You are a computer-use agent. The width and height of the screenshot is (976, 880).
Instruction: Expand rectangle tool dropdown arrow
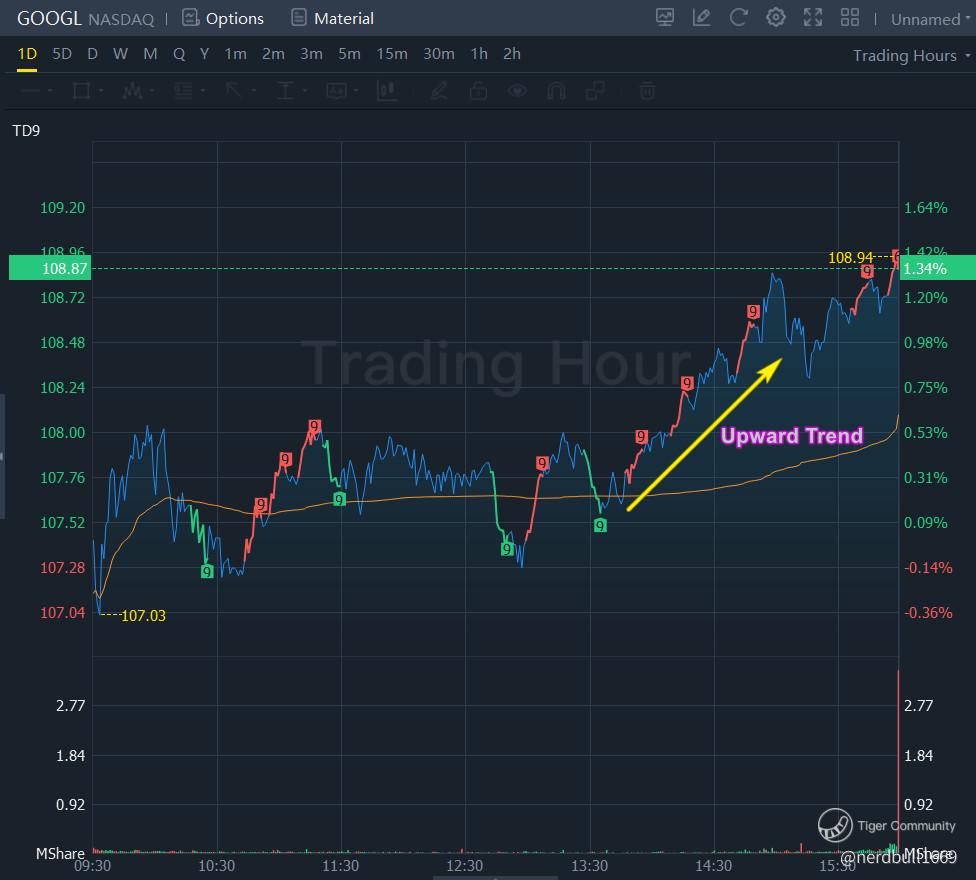click(101, 91)
